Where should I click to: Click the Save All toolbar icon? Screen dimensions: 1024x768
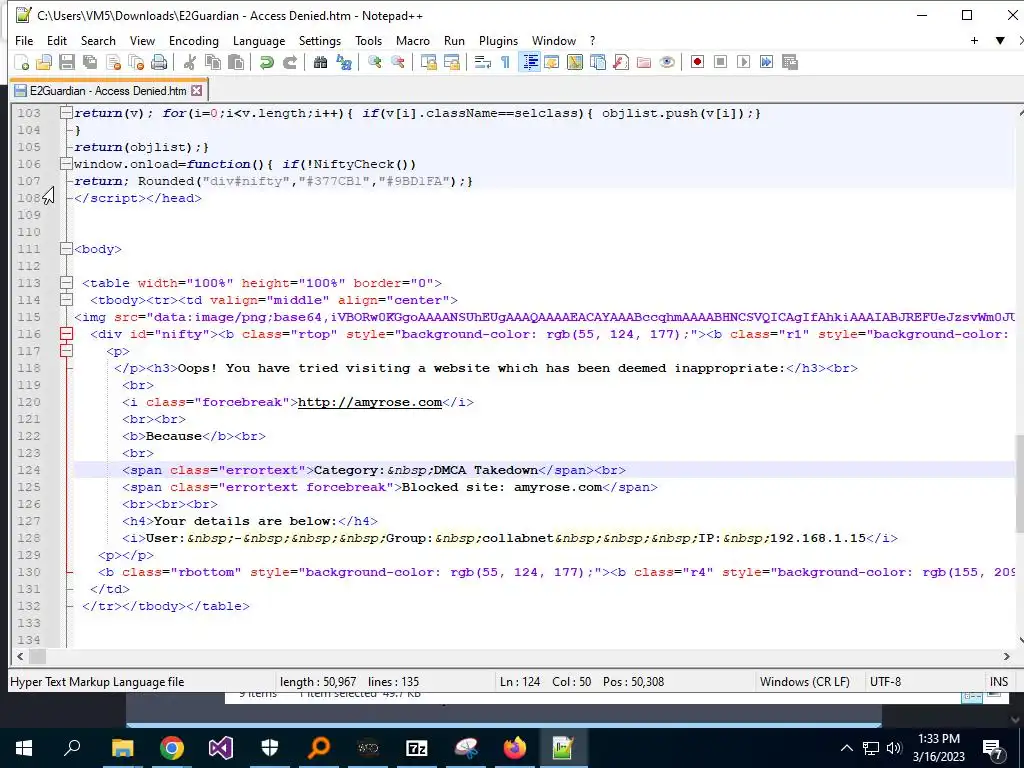tap(89, 62)
